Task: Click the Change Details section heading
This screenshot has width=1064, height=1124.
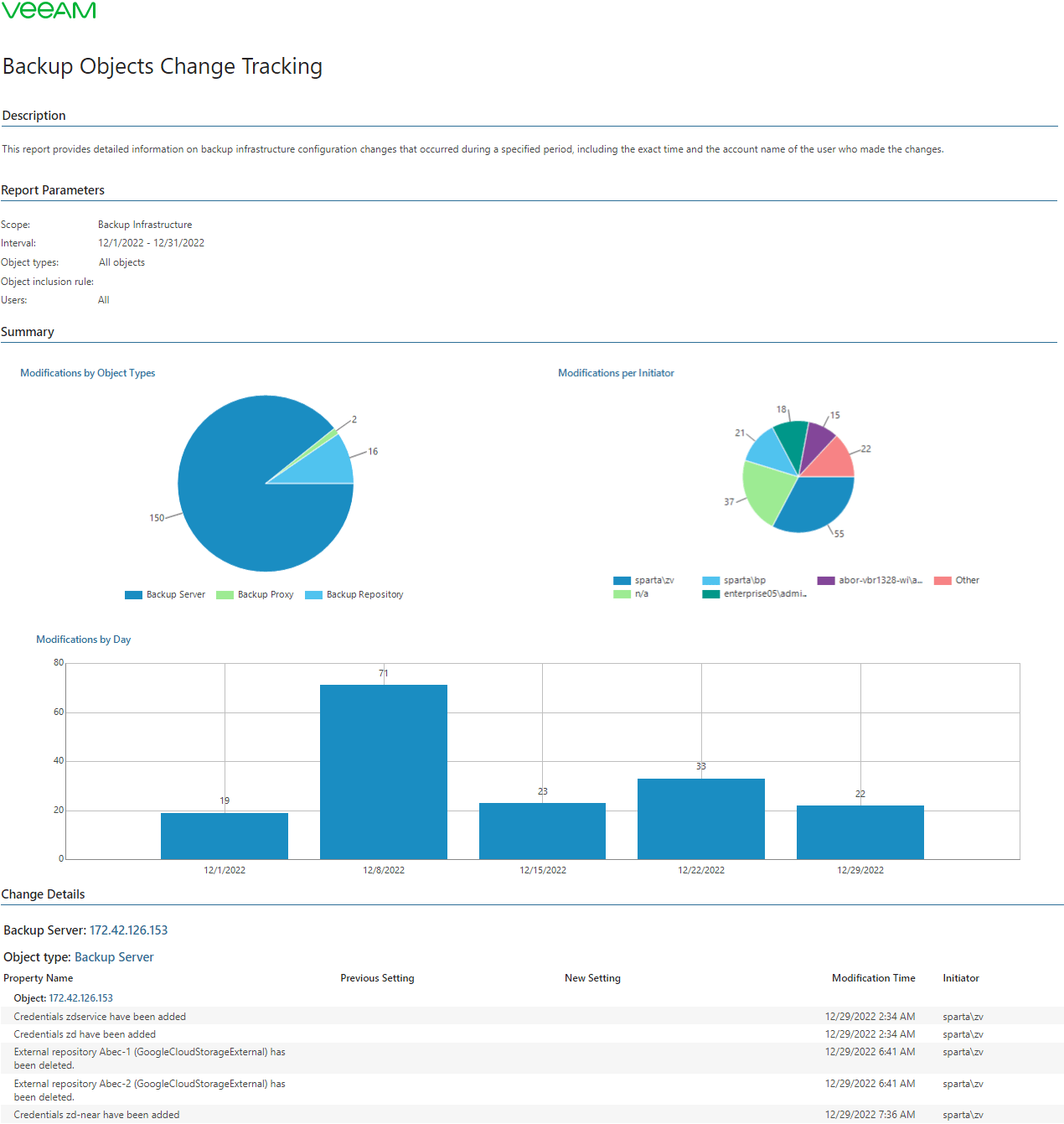Action: [x=43, y=894]
